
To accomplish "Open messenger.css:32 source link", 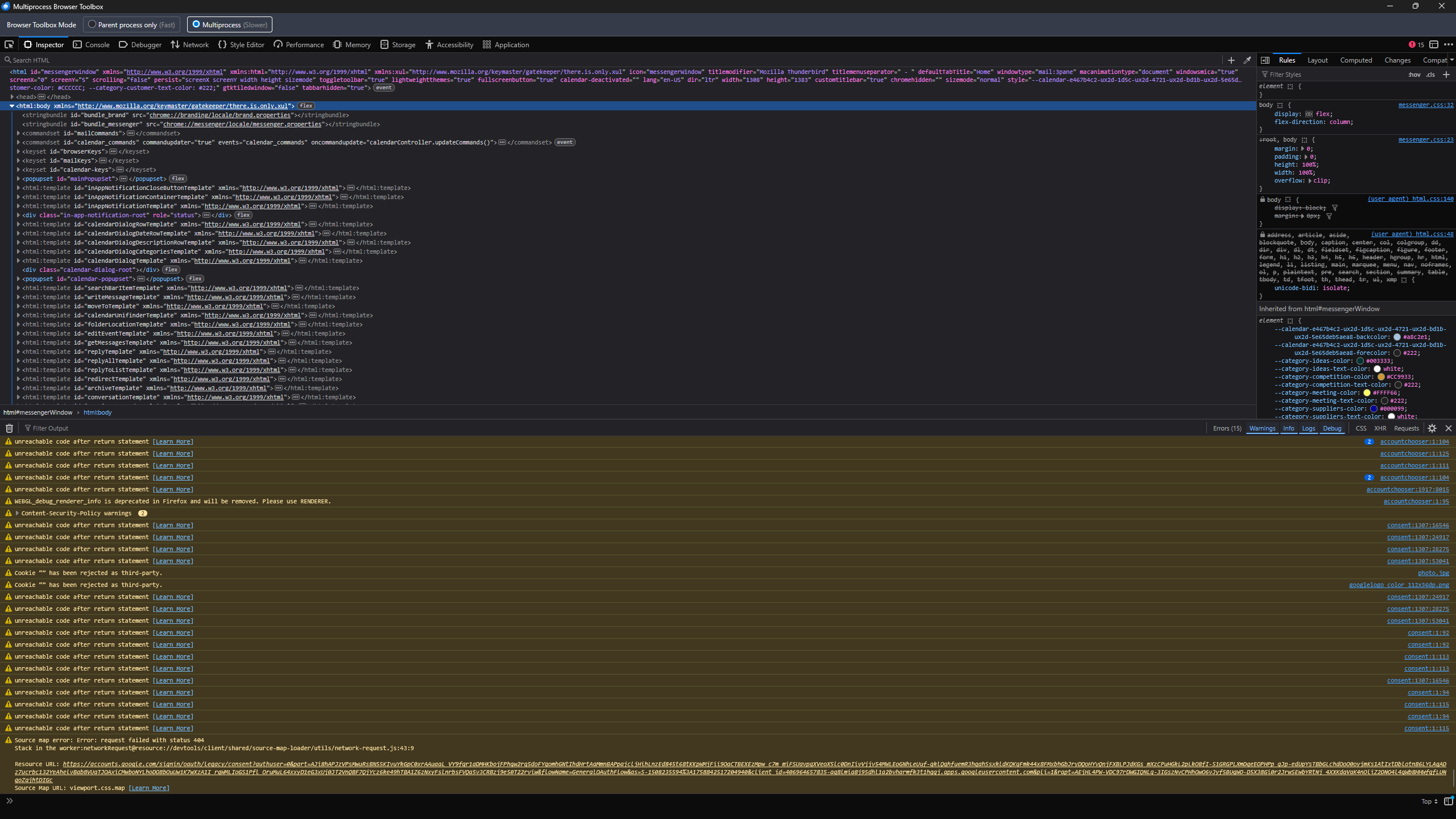I will pos(1425,105).
